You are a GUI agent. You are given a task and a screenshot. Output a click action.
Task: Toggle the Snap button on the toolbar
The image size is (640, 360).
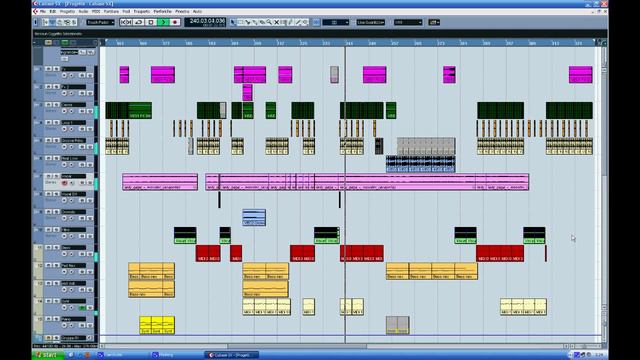pos(316,22)
